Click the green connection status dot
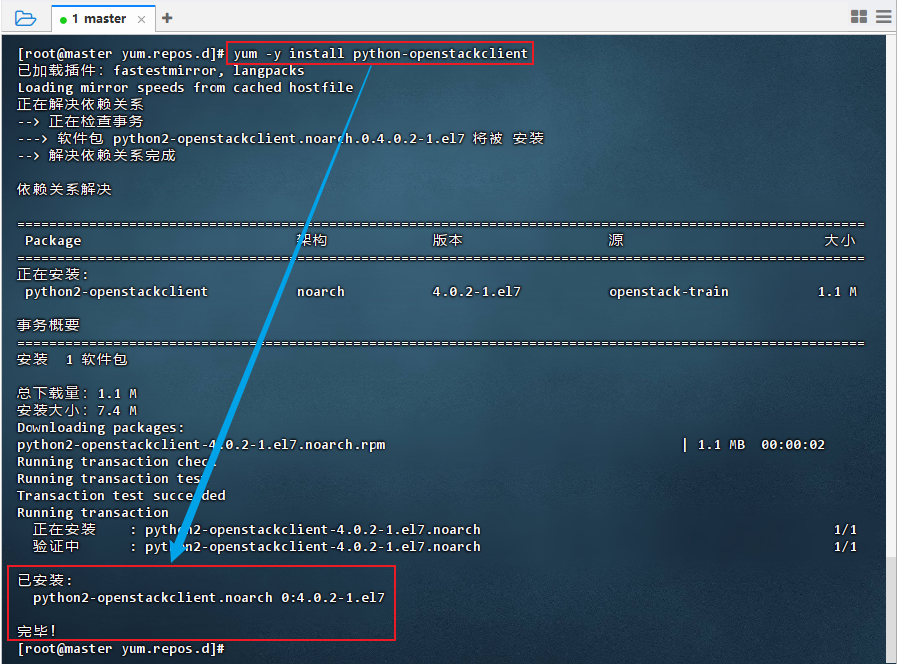This screenshot has width=897, height=664. 63,20
